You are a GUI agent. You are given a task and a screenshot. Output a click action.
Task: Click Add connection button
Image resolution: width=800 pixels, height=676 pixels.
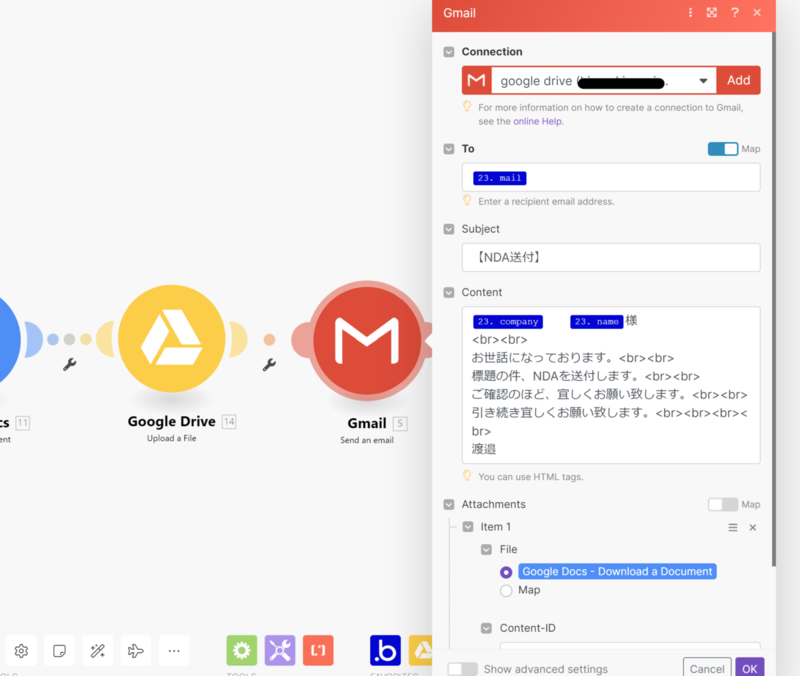[738, 80]
